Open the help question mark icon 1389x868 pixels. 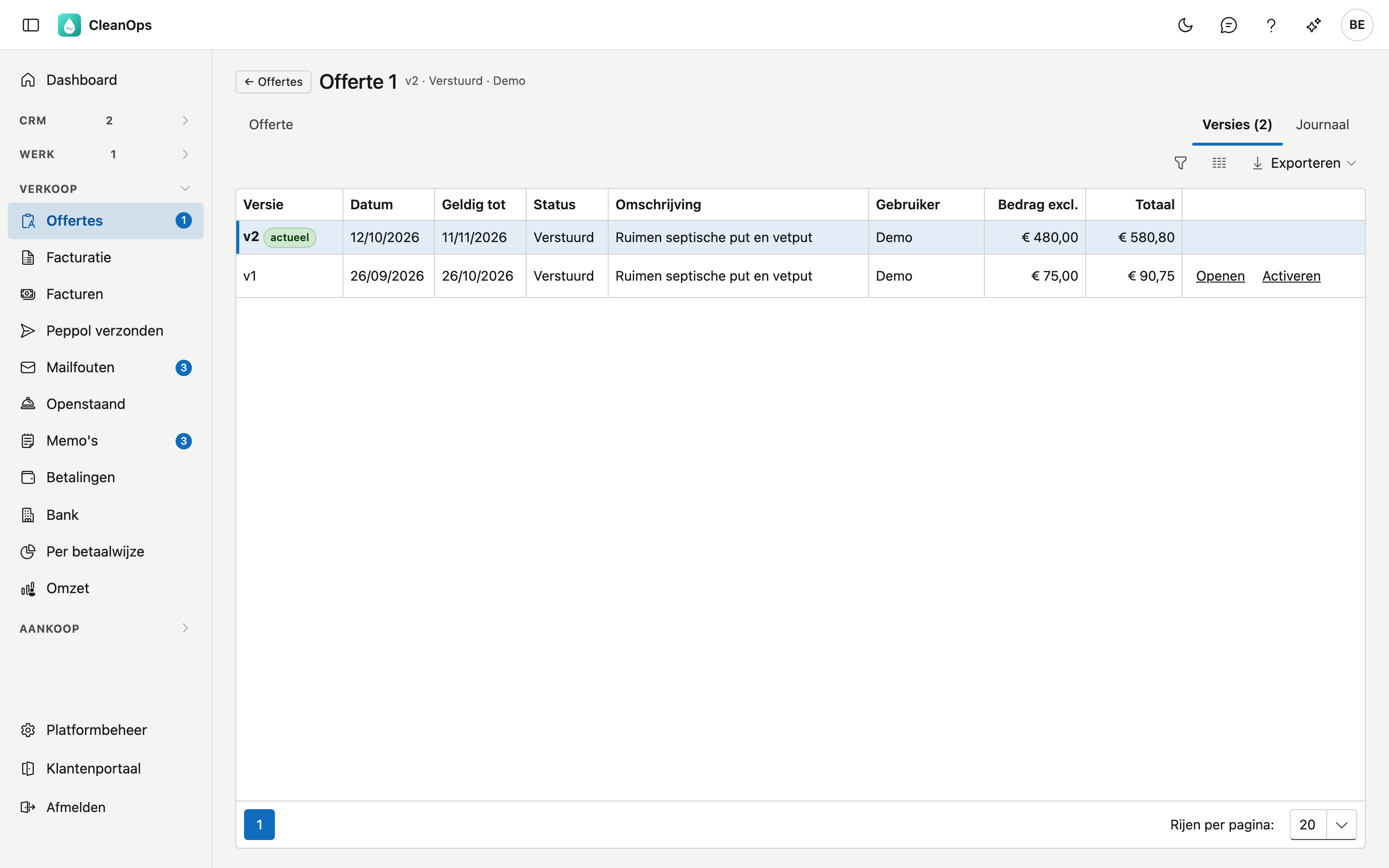coord(1271,25)
